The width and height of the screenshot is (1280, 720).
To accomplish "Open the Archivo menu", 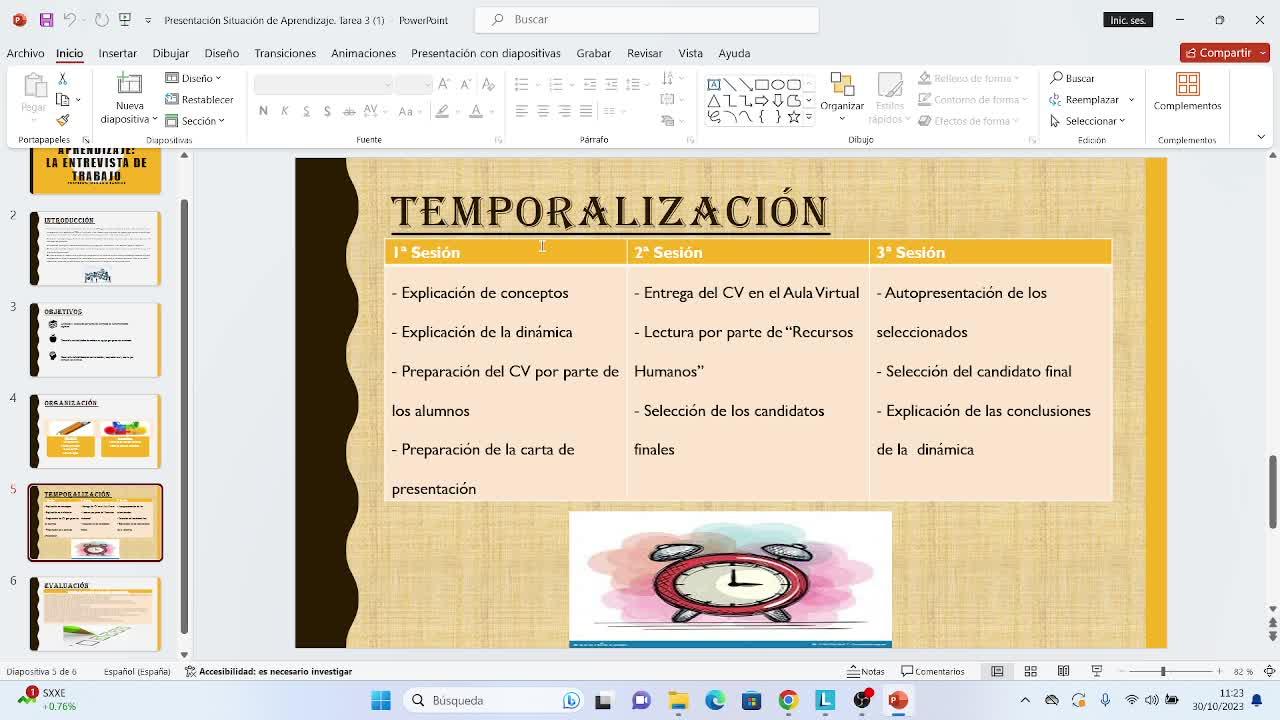I will pos(25,53).
